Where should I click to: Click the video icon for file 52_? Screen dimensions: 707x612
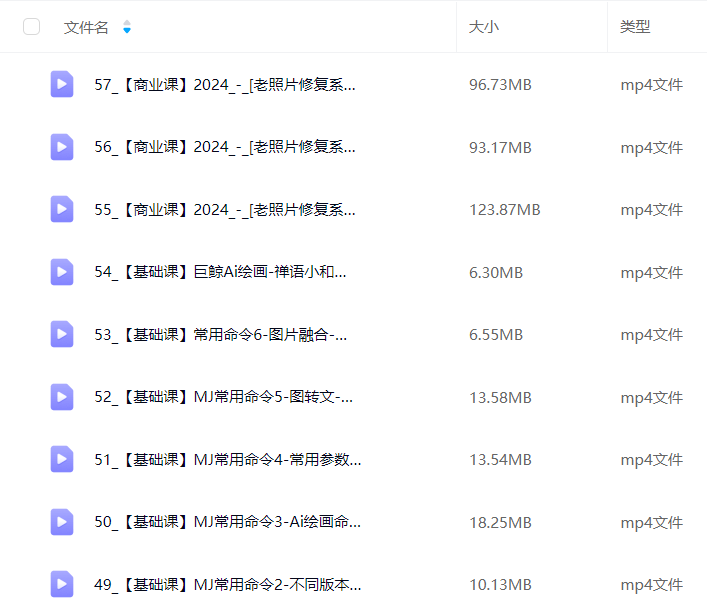pos(62,397)
